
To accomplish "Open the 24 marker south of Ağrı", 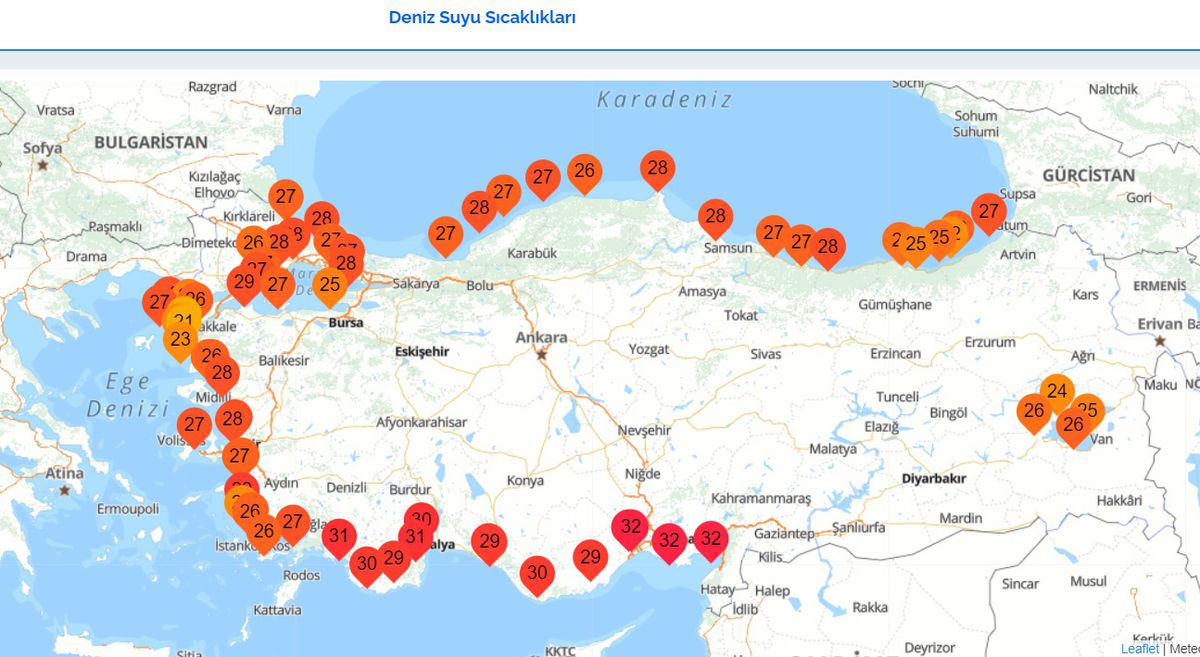I will tap(1058, 392).
